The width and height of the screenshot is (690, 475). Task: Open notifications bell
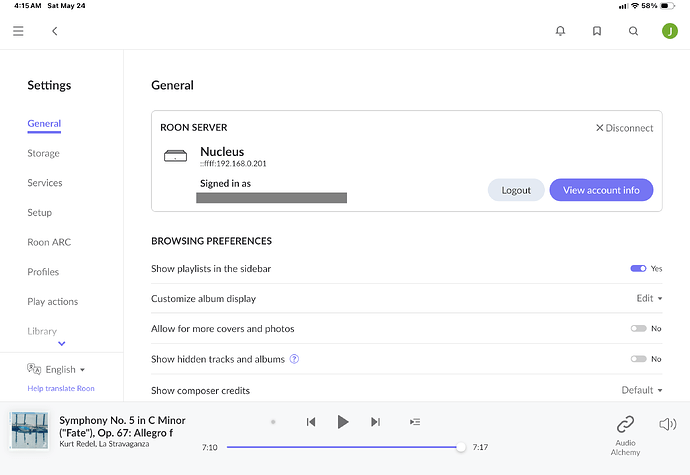click(x=560, y=31)
